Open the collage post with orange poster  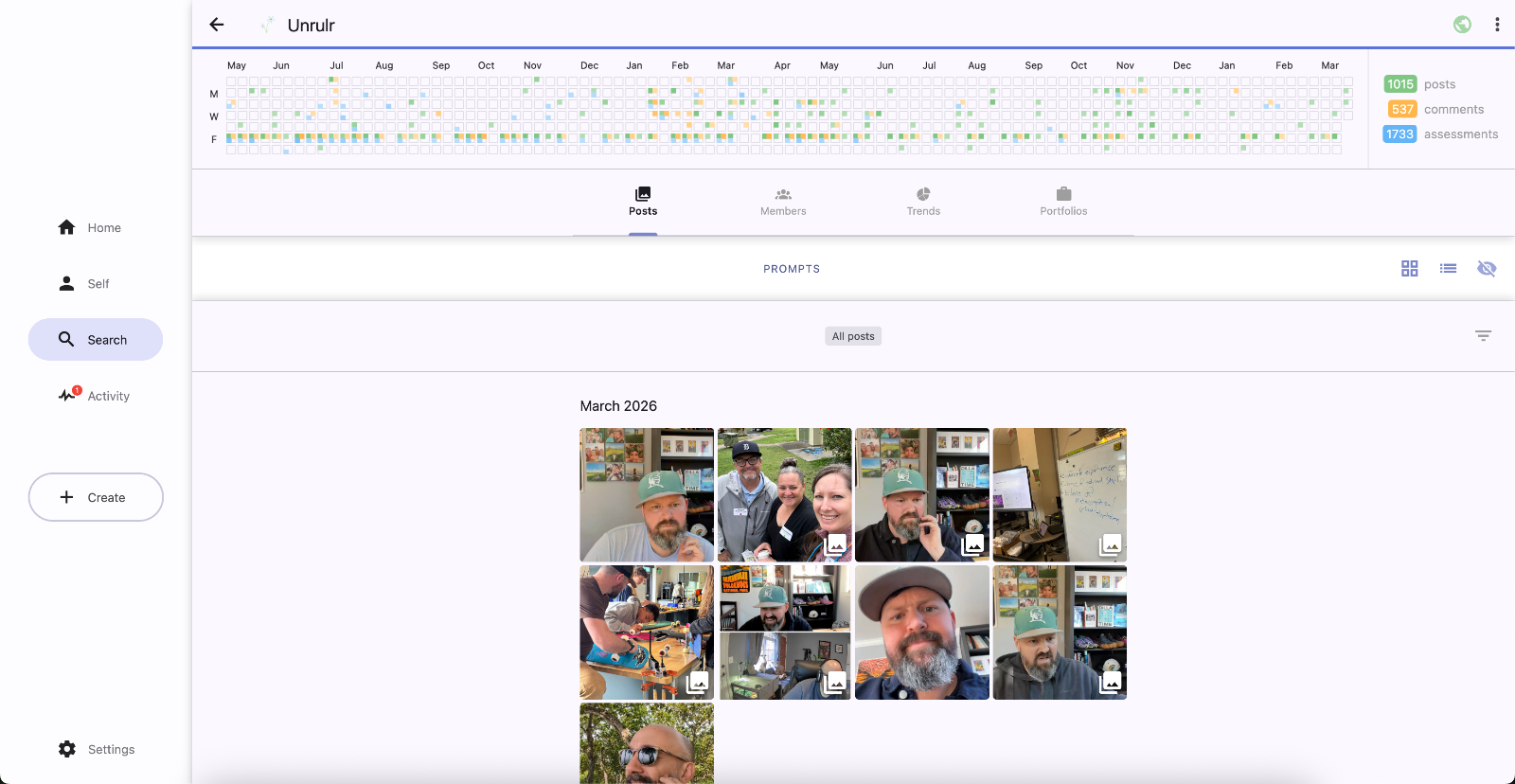784,633
